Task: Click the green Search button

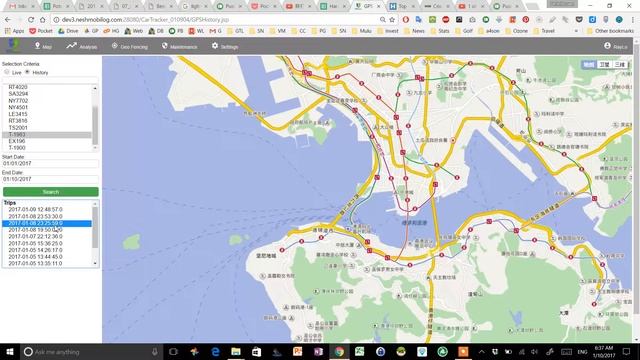Action: [51, 192]
